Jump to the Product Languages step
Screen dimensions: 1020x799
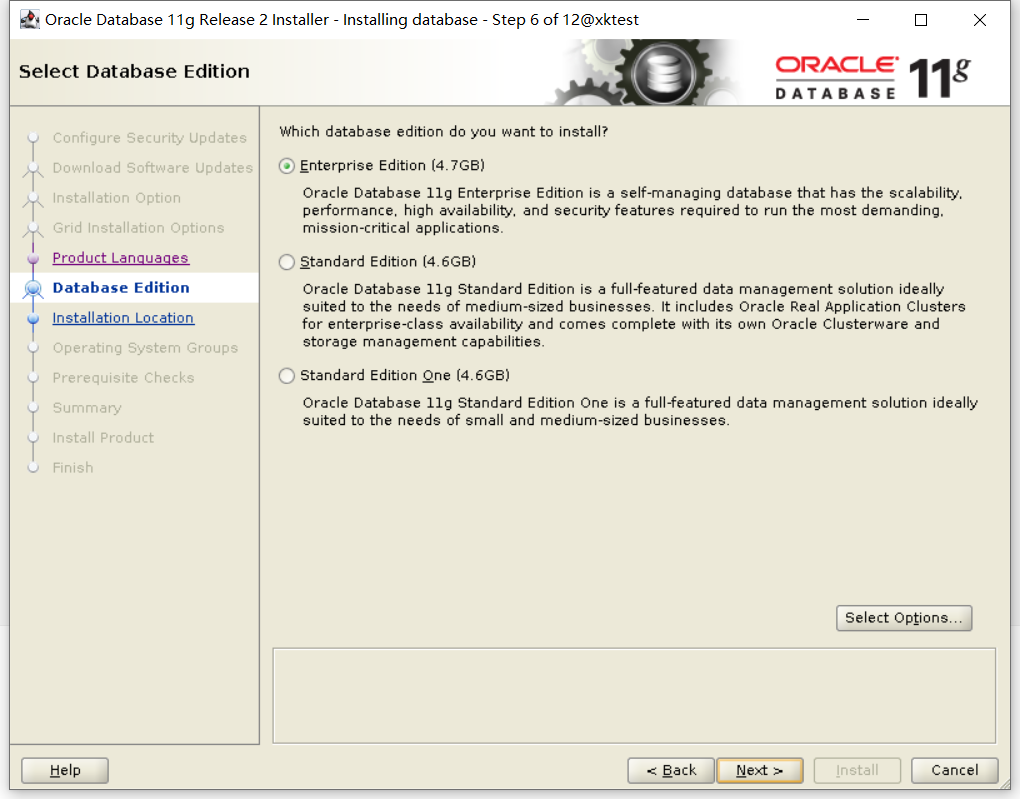point(120,258)
